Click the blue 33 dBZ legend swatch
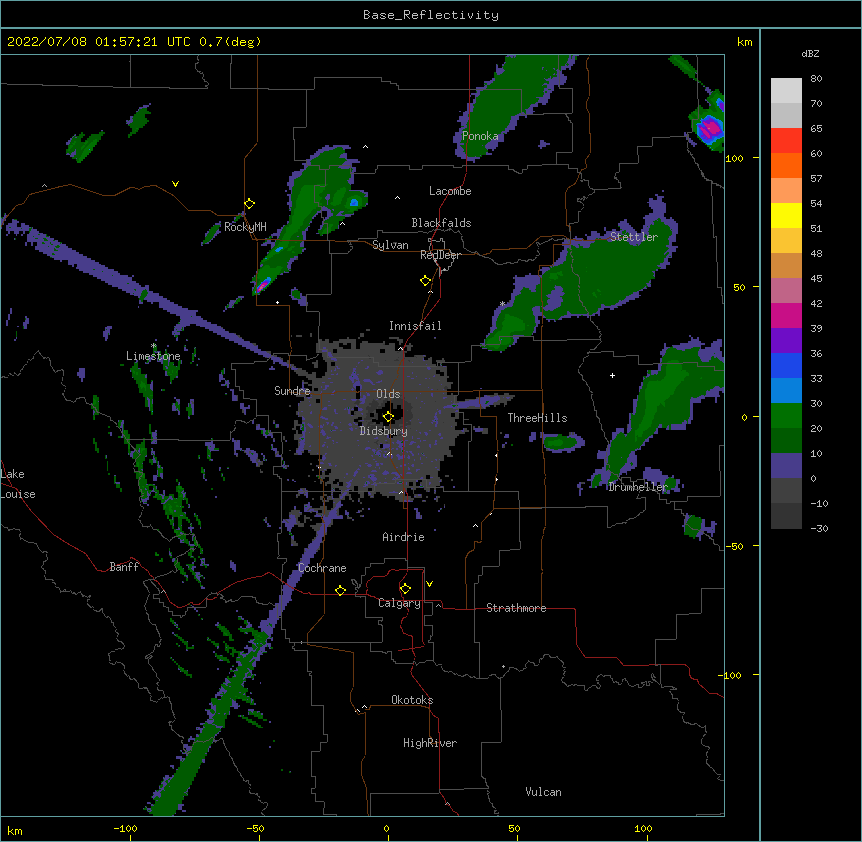Image resolution: width=862 pixels, height=842 pixels. tap(786, 365)
